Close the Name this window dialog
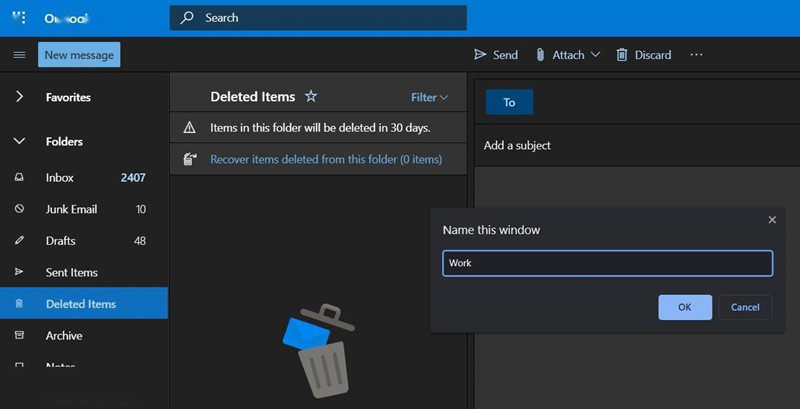 pos(772,219)
